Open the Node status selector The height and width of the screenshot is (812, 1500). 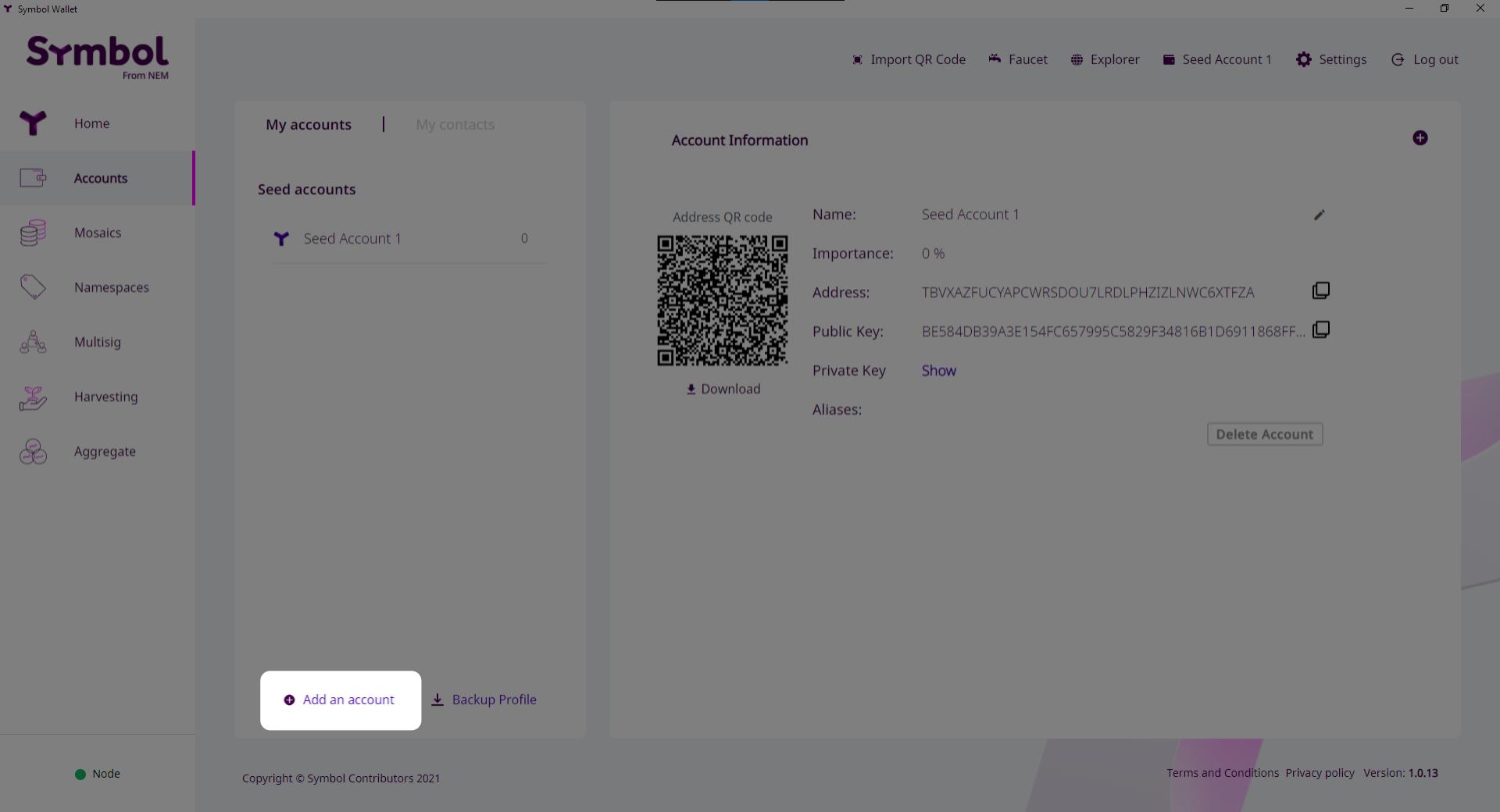tap(98, 774)
